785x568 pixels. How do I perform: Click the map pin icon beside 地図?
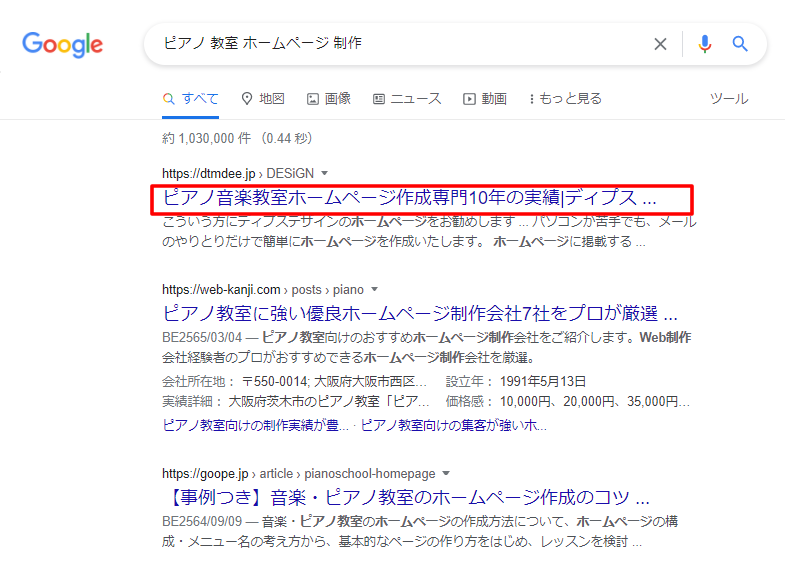(247, 99)
